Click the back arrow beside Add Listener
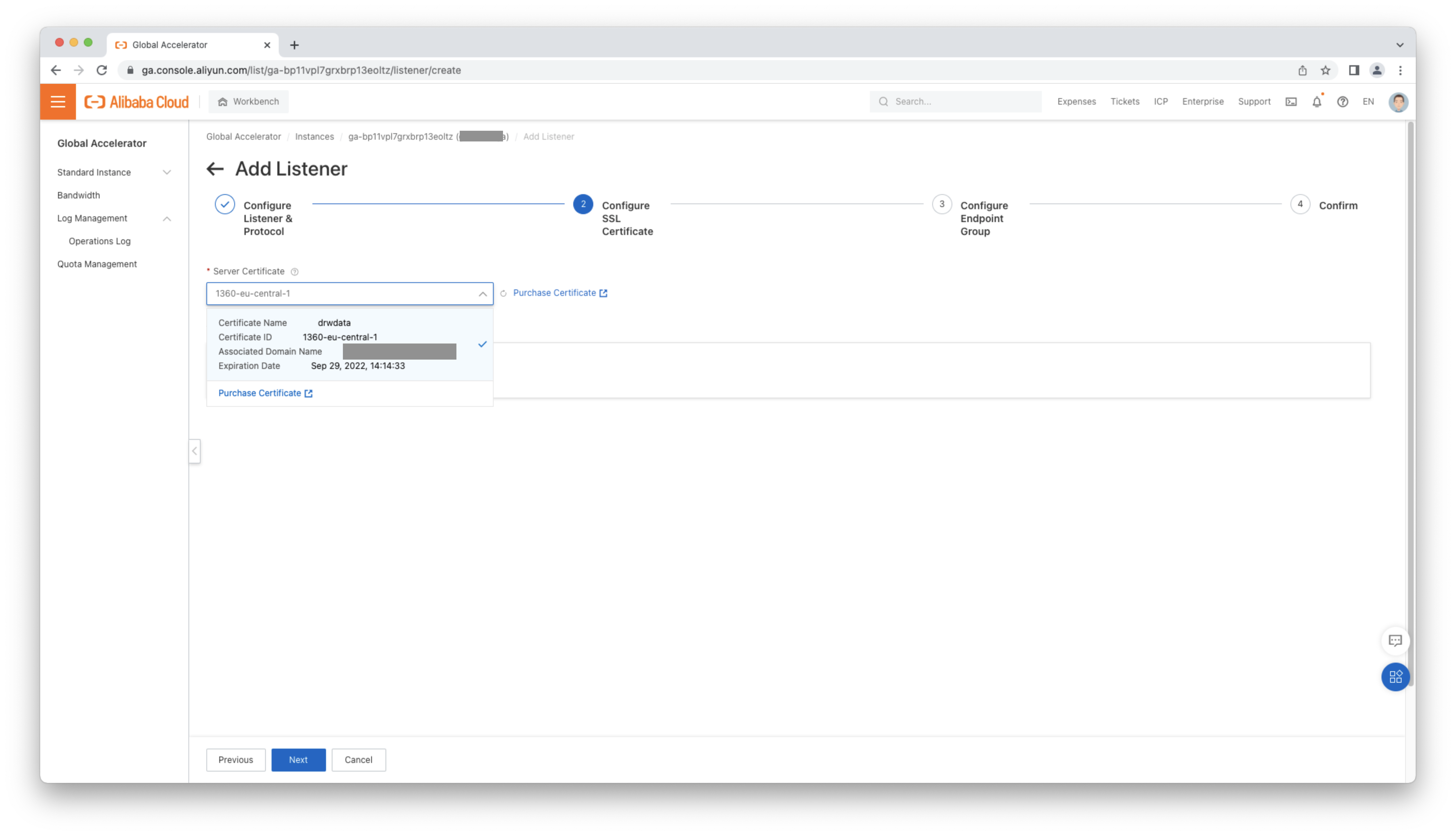The height and width of the screenshot is (836, 1456). coord(215,169)
